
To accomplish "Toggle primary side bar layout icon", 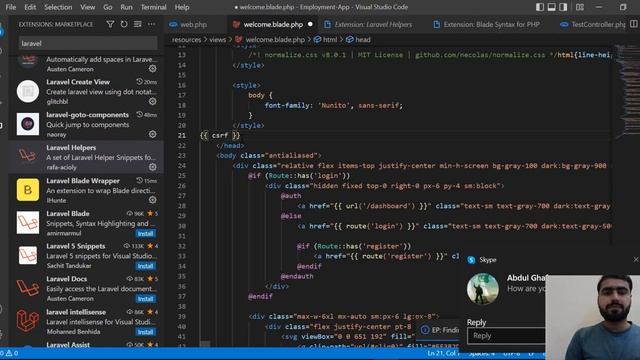I will 540,7.
